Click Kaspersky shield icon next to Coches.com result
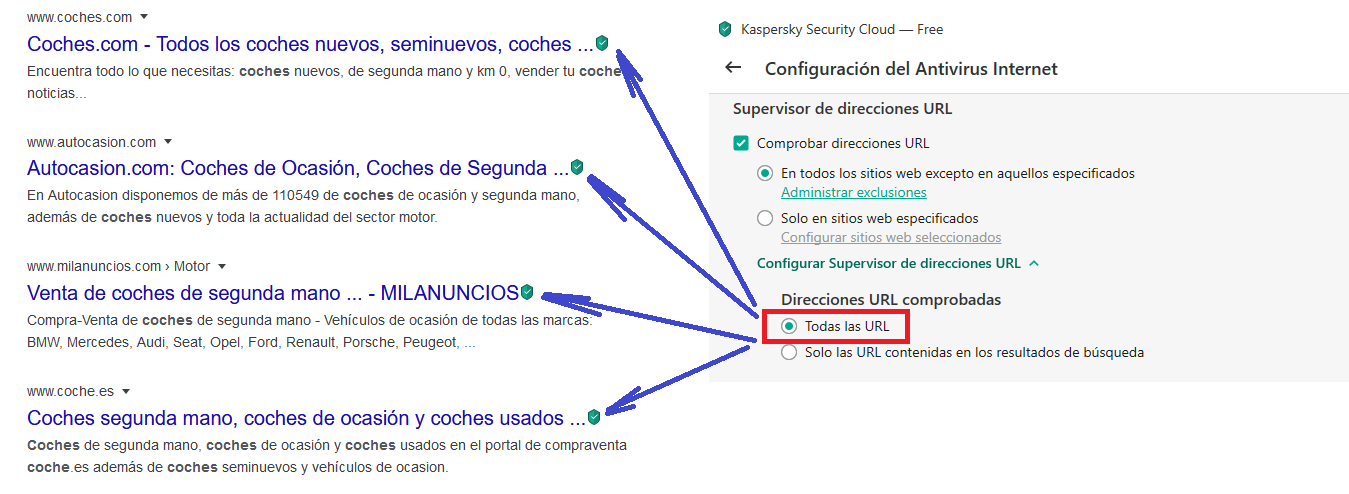This screenshot has height=494, width=1349. (x=602, y=43)
